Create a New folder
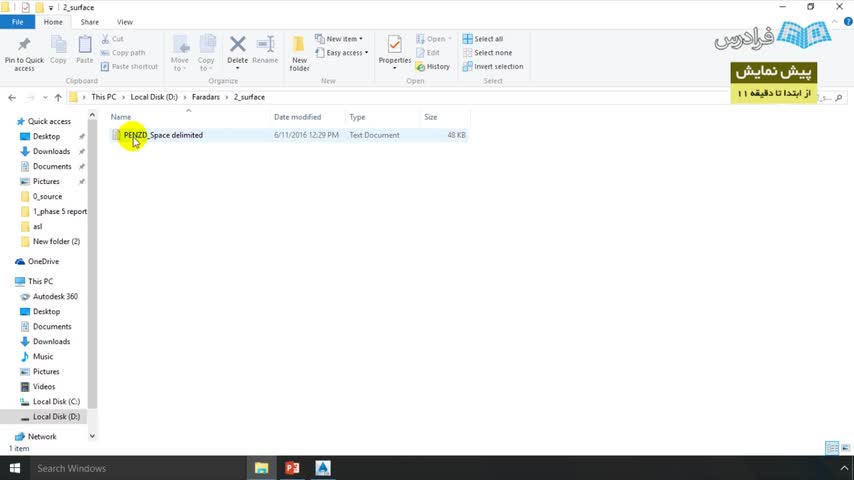Viewport: 854px width, 480px height. click(300, 53)
